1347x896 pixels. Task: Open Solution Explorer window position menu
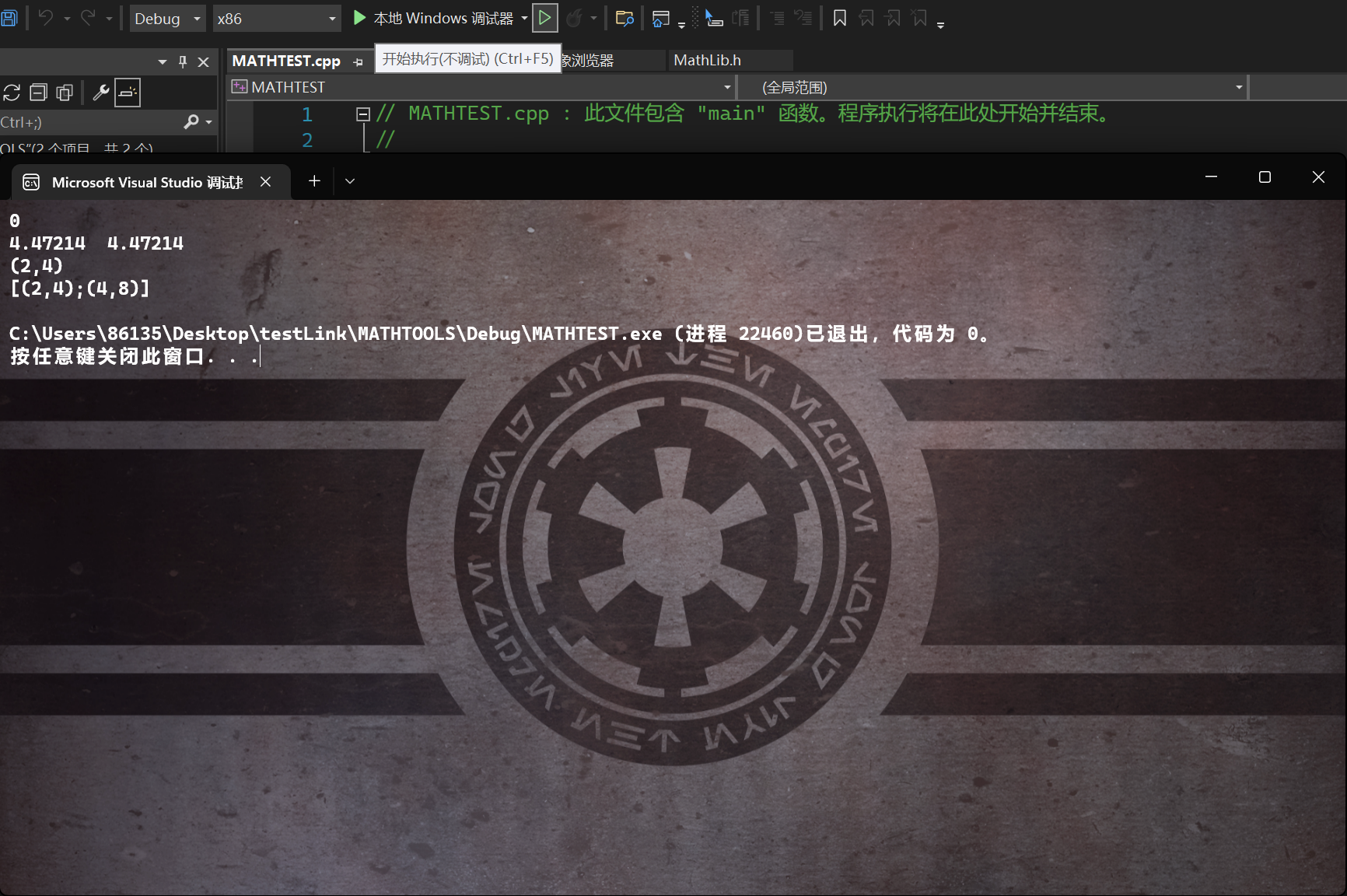click(x=163, y=61)
